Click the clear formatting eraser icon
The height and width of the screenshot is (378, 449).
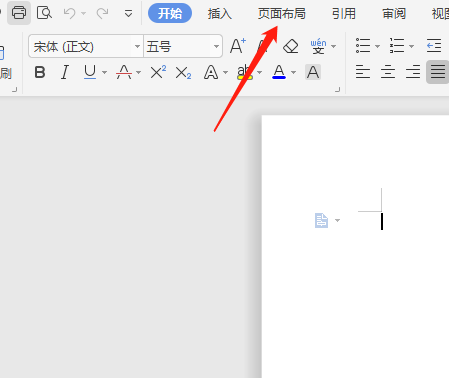291,46
